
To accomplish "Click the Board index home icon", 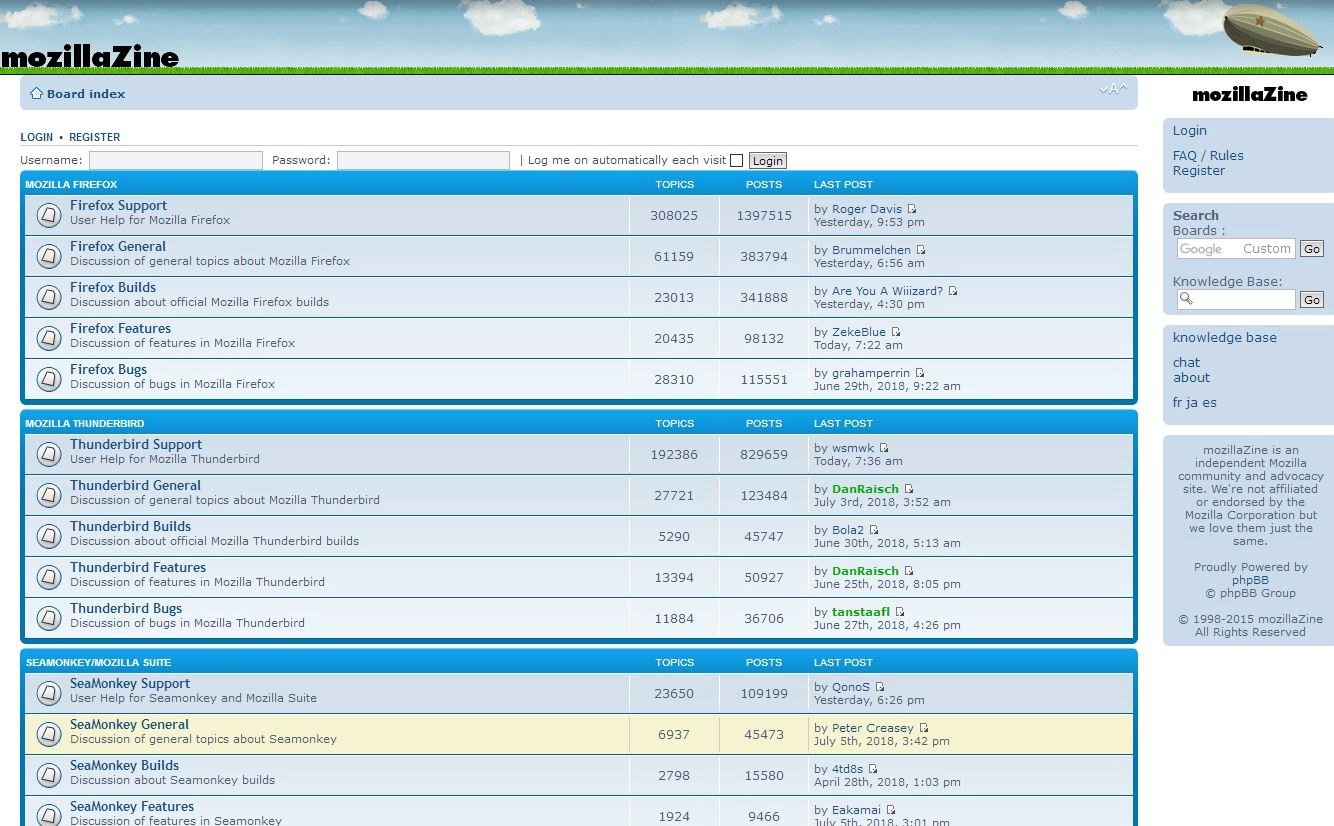I will pos(36,93).
